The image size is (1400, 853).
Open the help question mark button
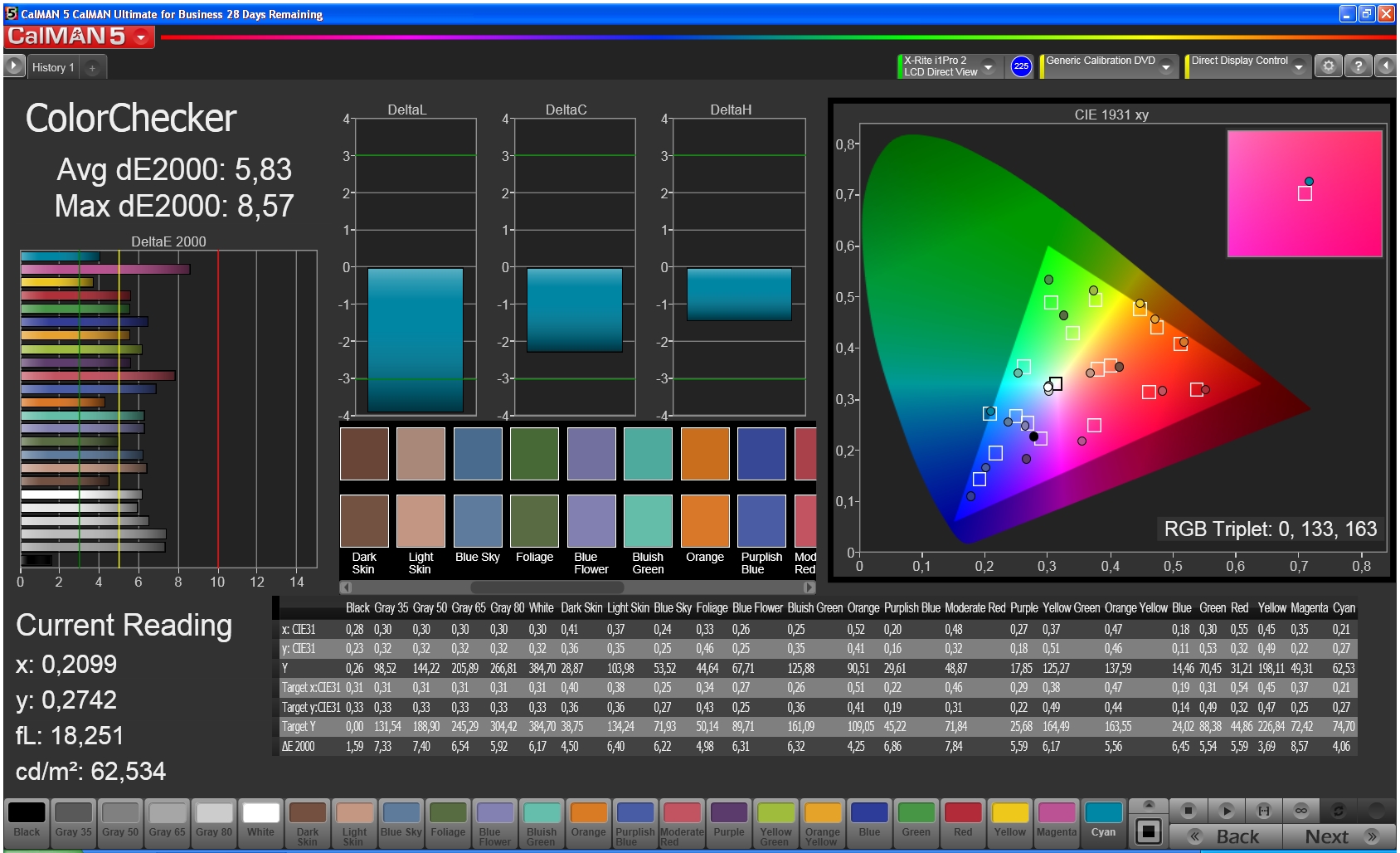(x=1358, y=66)
